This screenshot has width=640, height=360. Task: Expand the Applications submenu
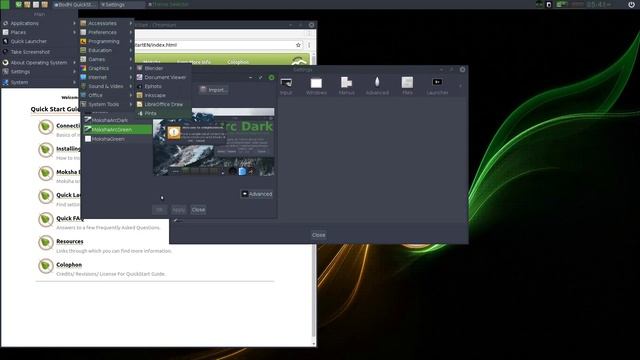[39, 23]
